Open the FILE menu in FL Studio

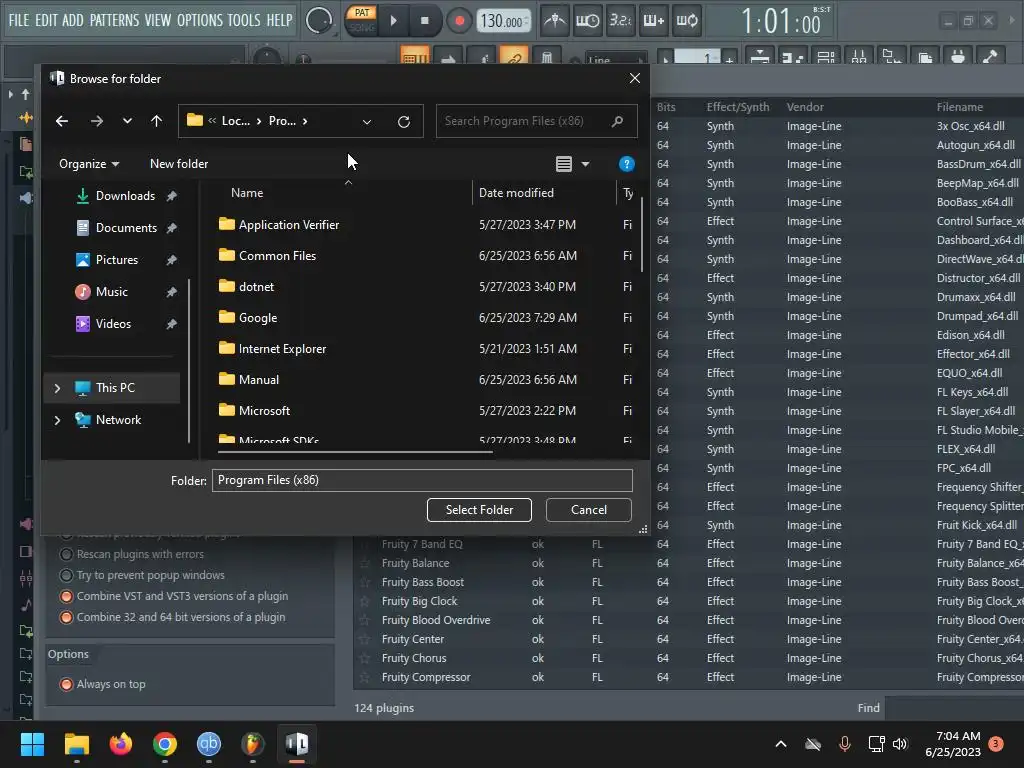click(19, 20)
